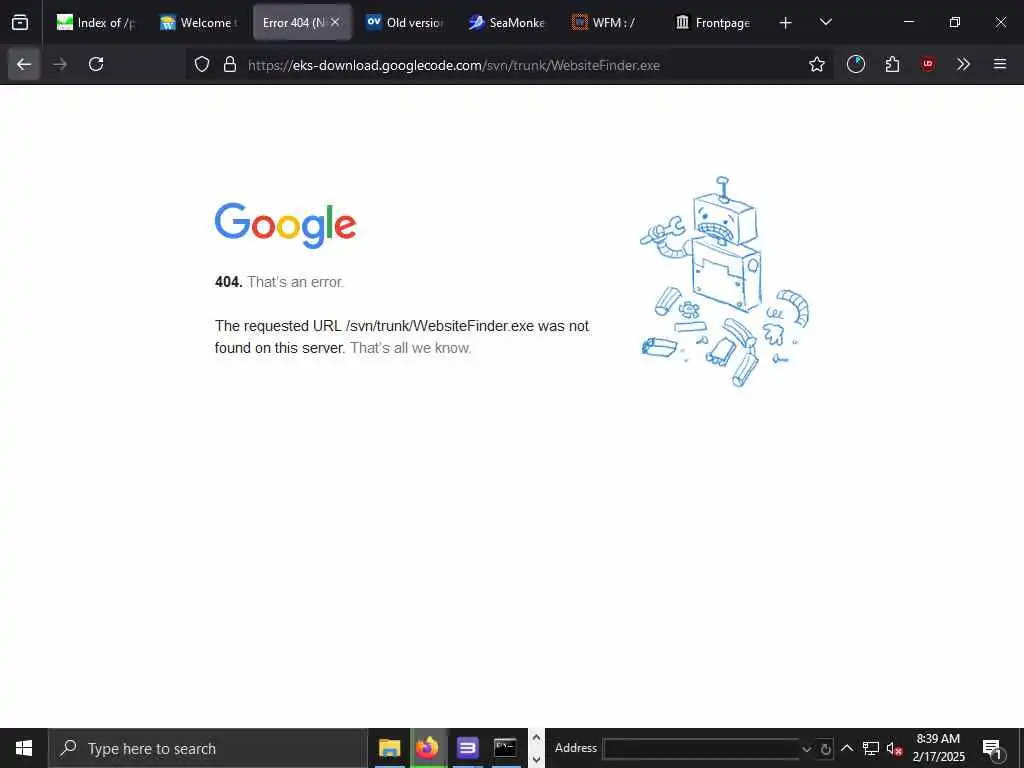
Task: Switch to the WFM : / tab
Action: [x=611, y=23]
